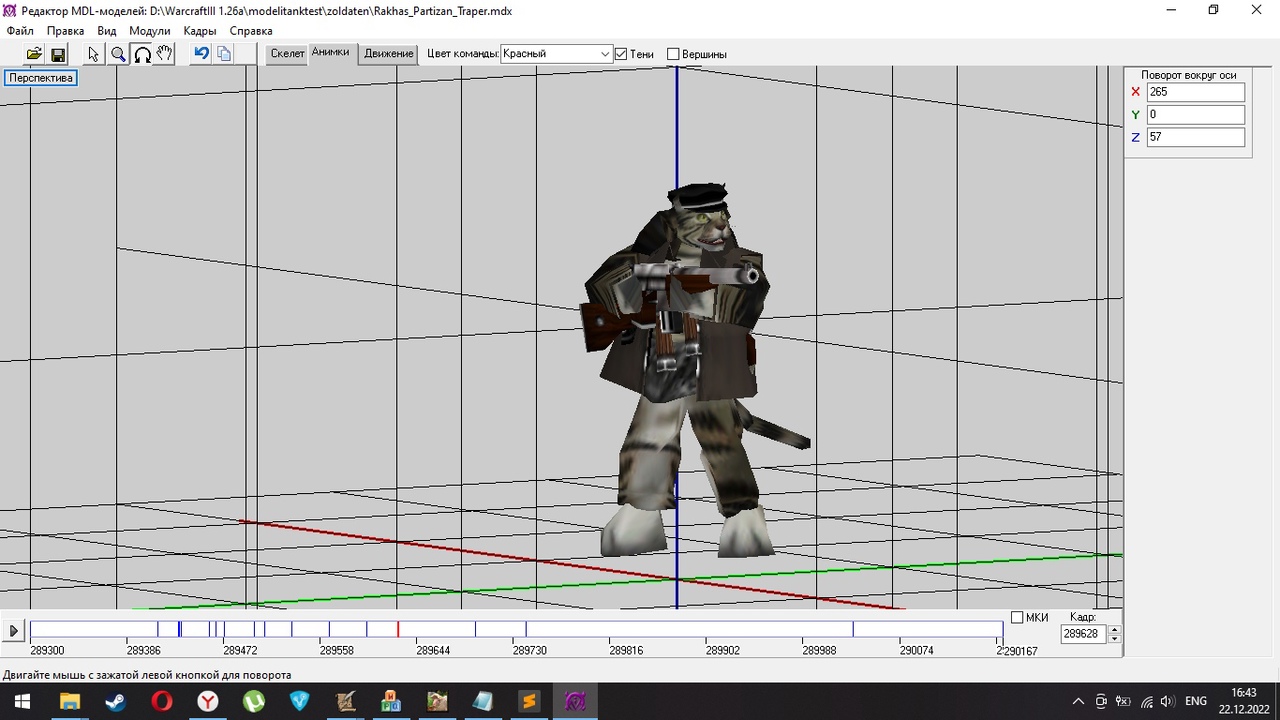Launch Yandex Browser from the taskbar

coord(207,701)
